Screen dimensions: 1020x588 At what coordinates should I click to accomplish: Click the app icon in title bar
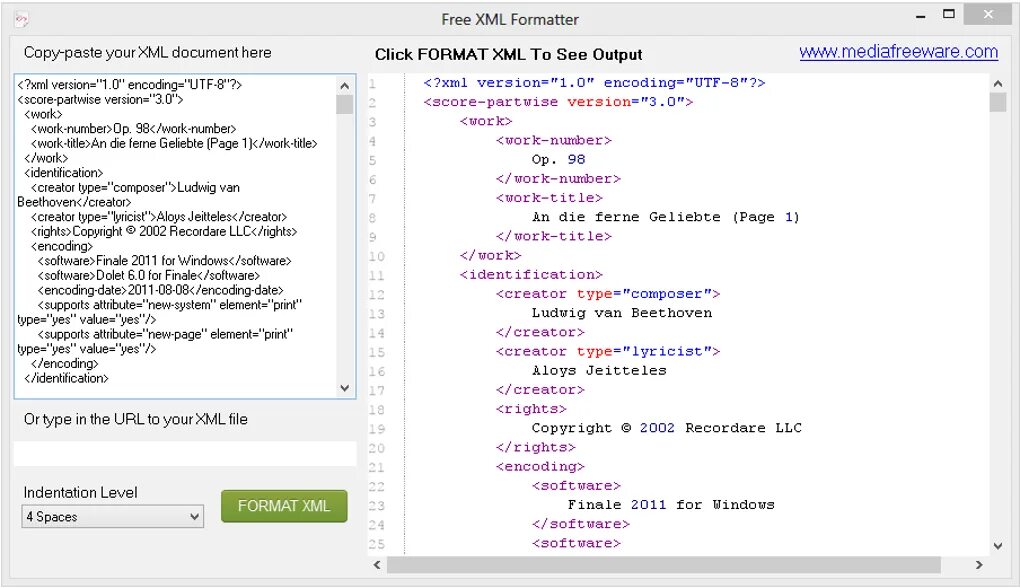pyautogui.click(x=21, y=20)
